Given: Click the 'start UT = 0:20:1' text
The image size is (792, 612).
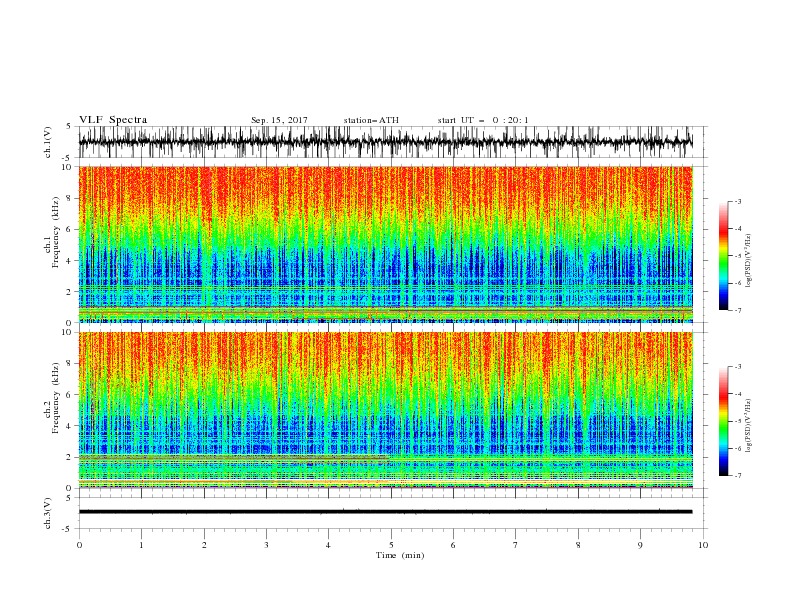Looking at the screenshot, I should [x=483, y=120].
